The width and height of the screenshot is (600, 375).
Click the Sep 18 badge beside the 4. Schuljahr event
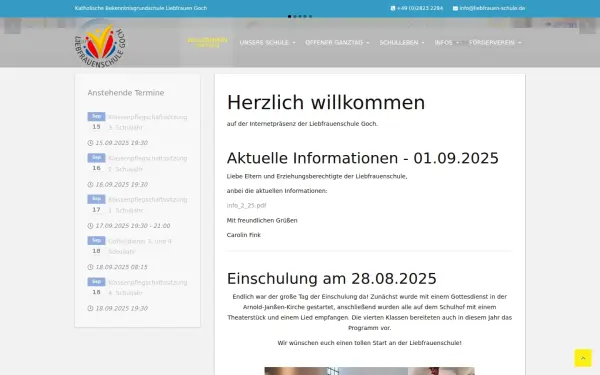click(x=96, y=287)
